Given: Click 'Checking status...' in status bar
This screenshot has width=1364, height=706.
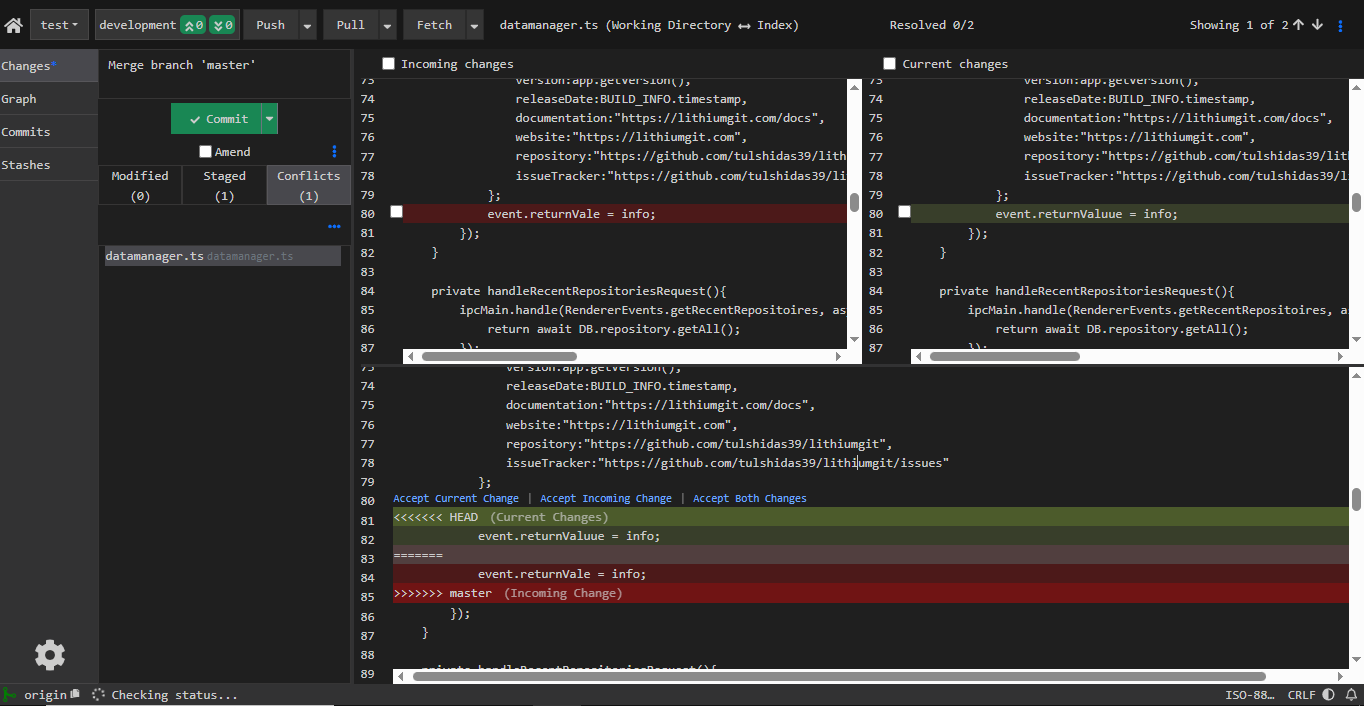Looking at the screenshot, I should [x=175, y=694].
